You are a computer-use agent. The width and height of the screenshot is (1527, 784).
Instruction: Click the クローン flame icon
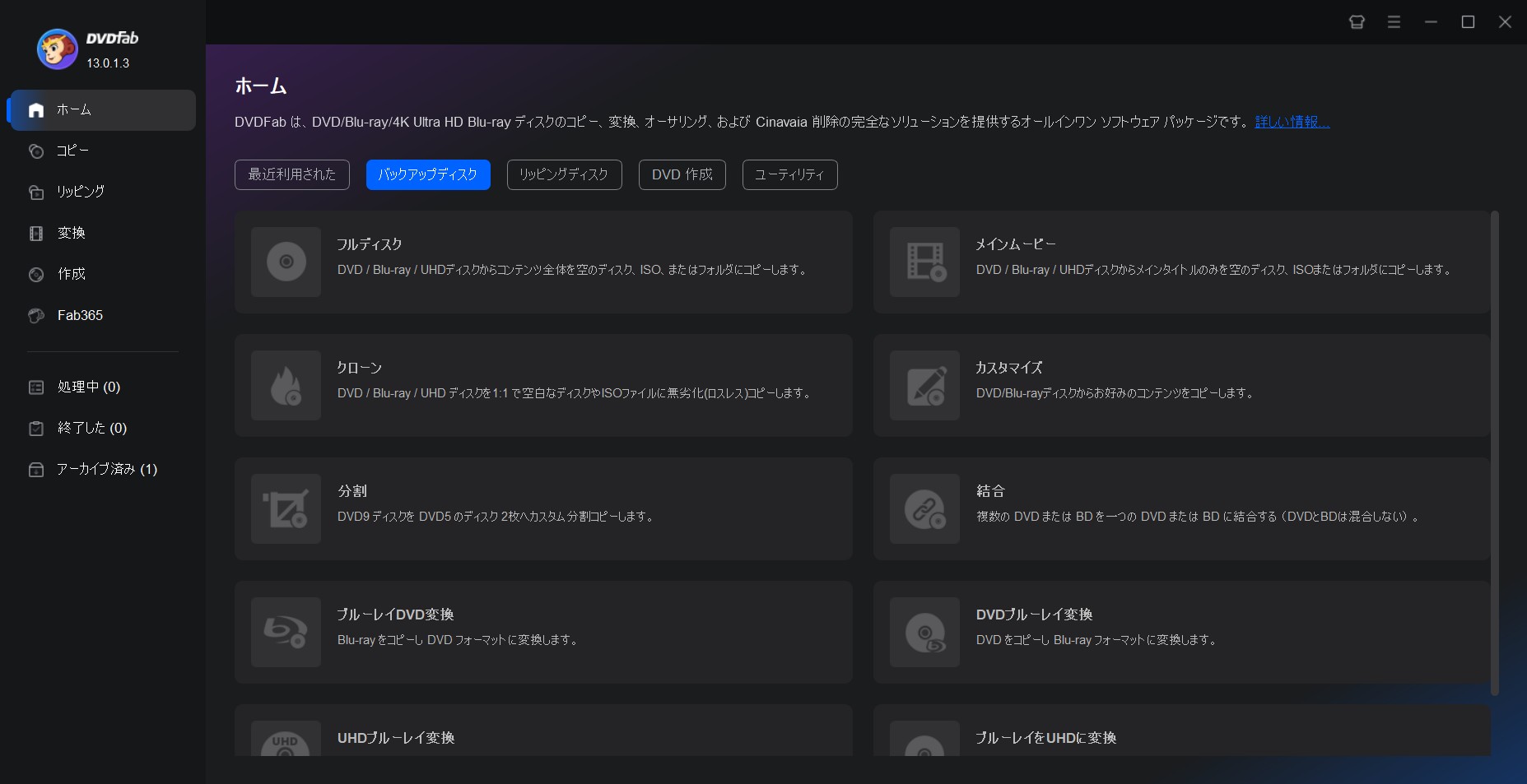286,385
